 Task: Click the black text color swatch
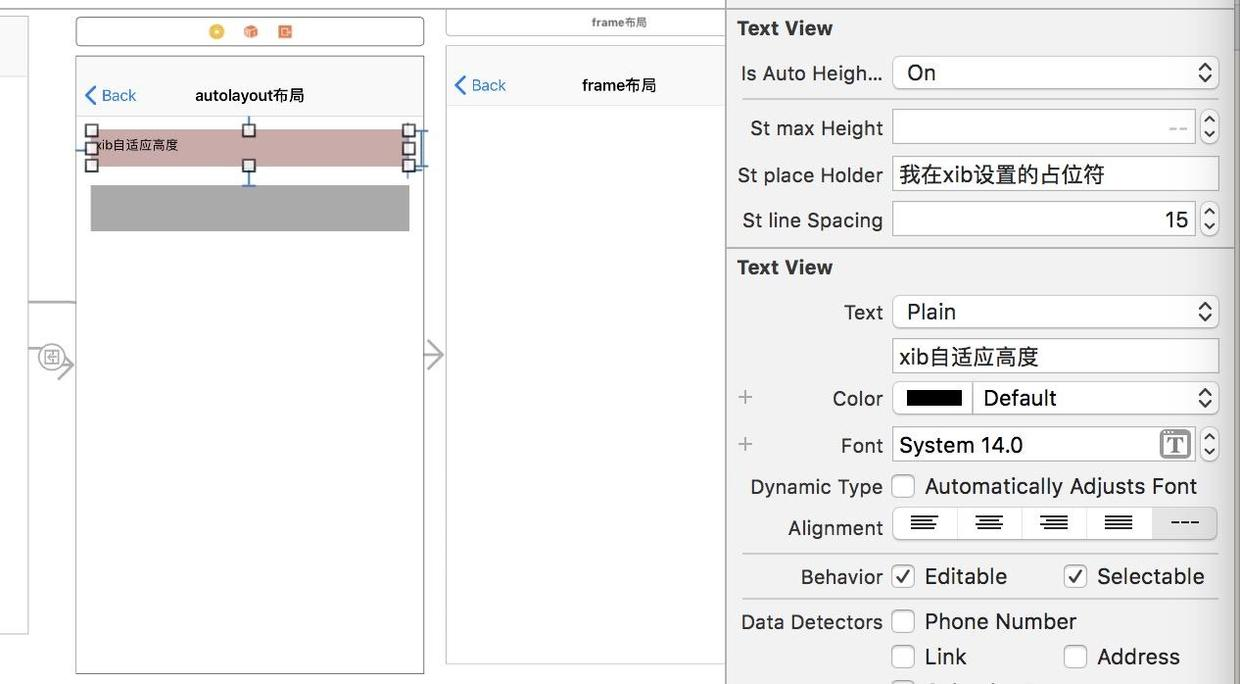[933, 398]
